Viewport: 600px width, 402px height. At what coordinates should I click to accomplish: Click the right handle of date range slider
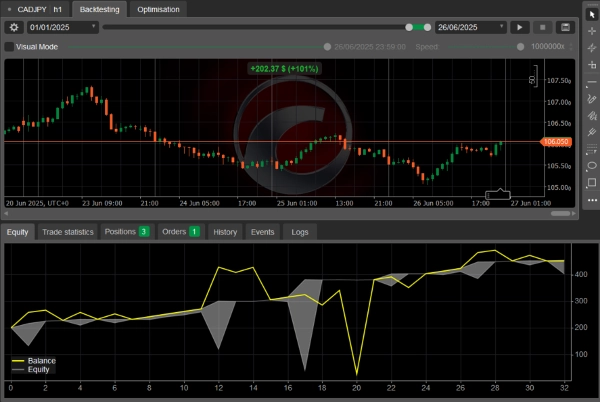click(x=427, y=27)
